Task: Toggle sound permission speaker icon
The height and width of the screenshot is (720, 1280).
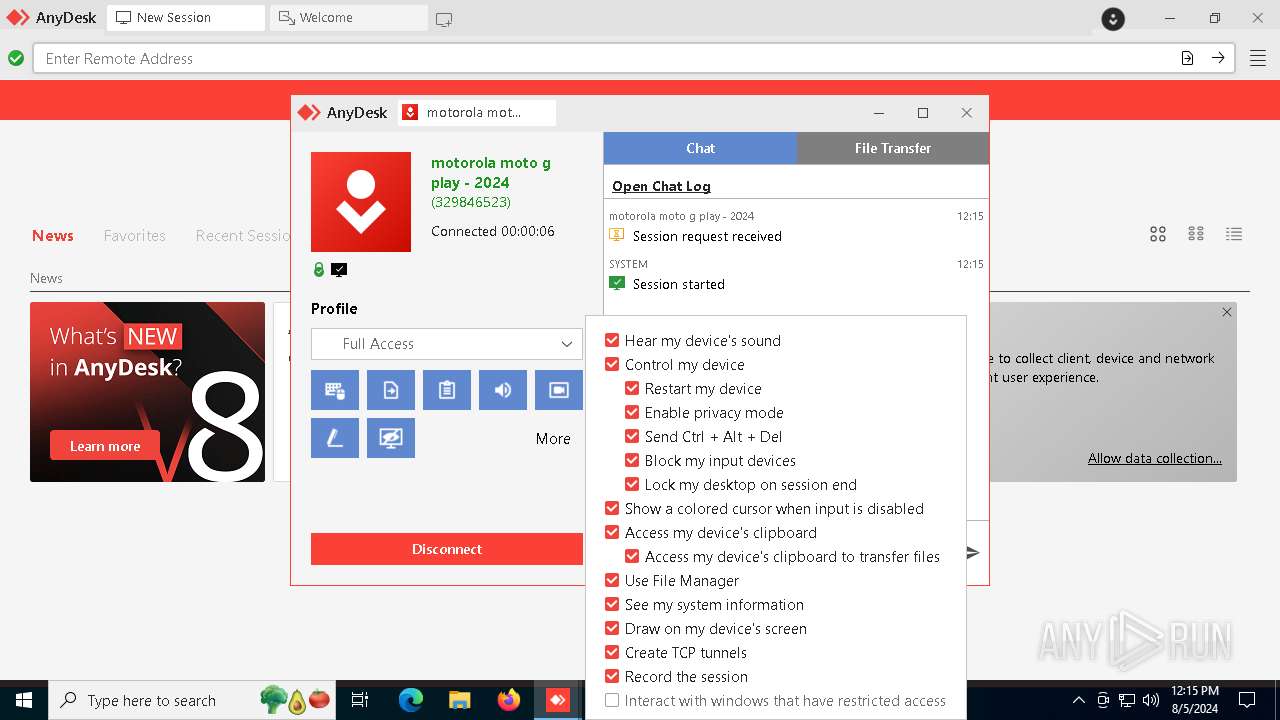Action: coord(503,390)
